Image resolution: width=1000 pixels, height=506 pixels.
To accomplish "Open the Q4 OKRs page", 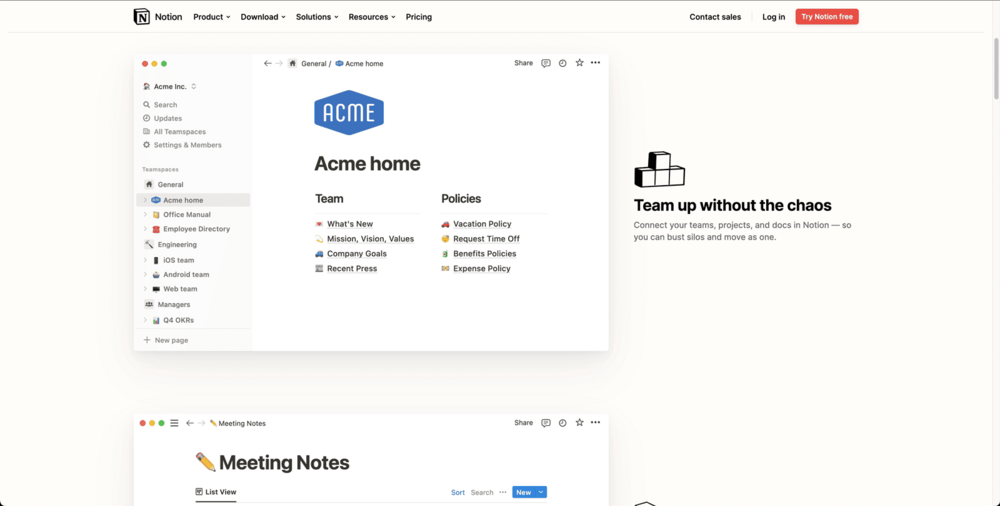I will pos(178,320).
